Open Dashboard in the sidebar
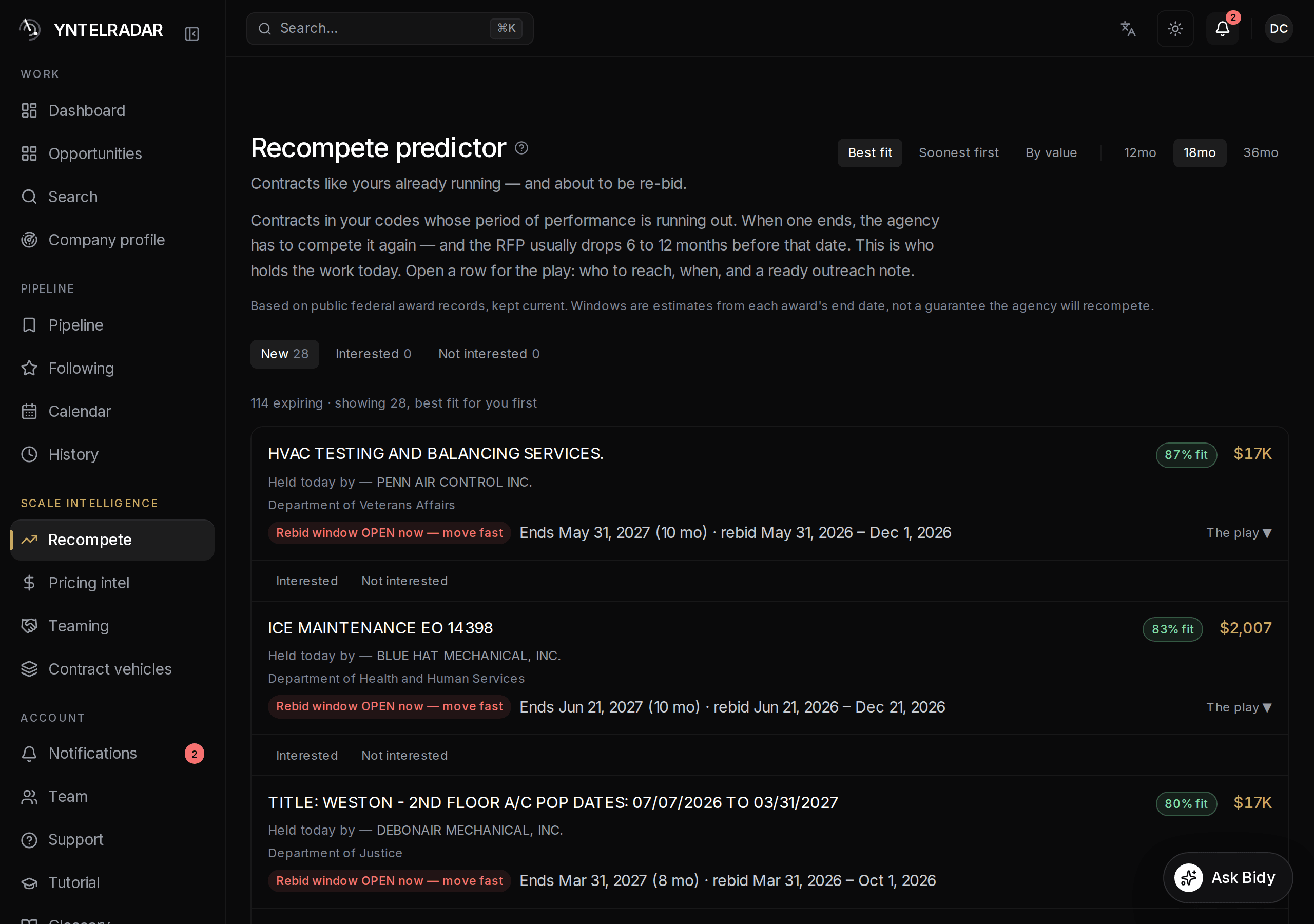The image size is (1314, 924). pos(112,110)
